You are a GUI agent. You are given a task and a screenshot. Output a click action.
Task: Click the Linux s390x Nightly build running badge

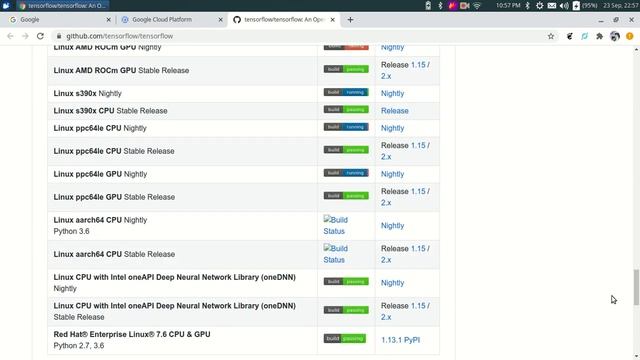(346, 92)
